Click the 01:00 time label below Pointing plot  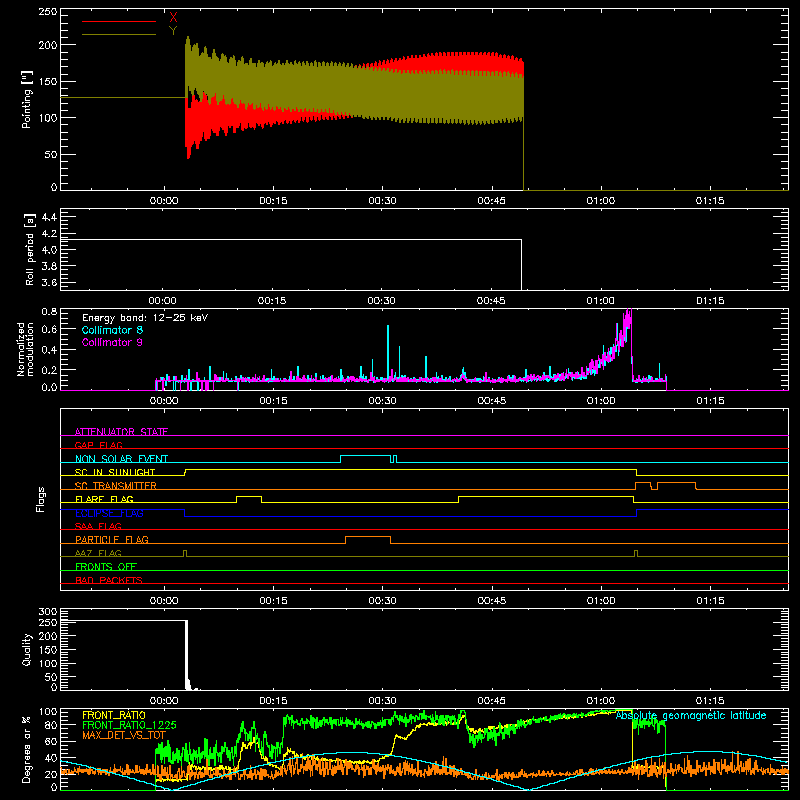(601, 201)
